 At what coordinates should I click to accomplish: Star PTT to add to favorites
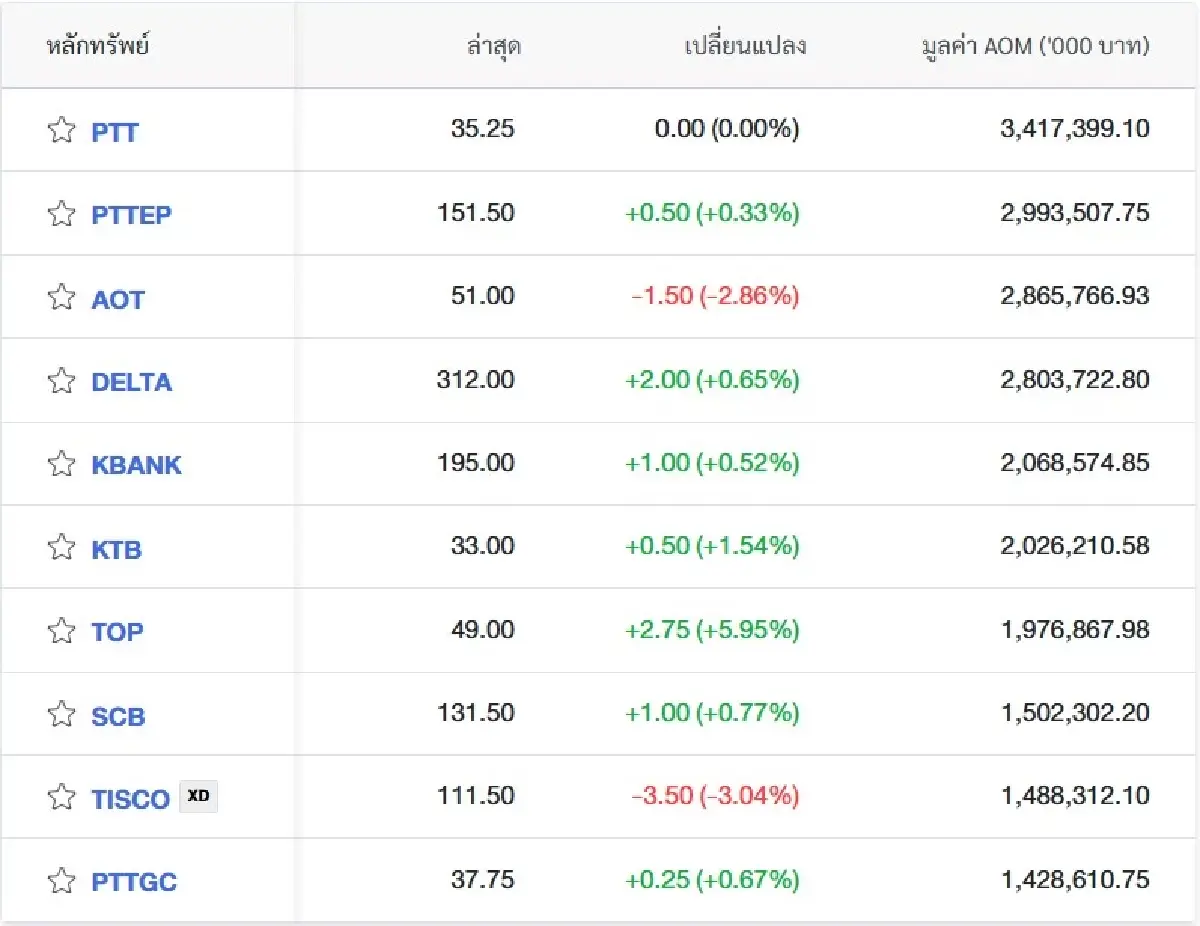(62, 130)
